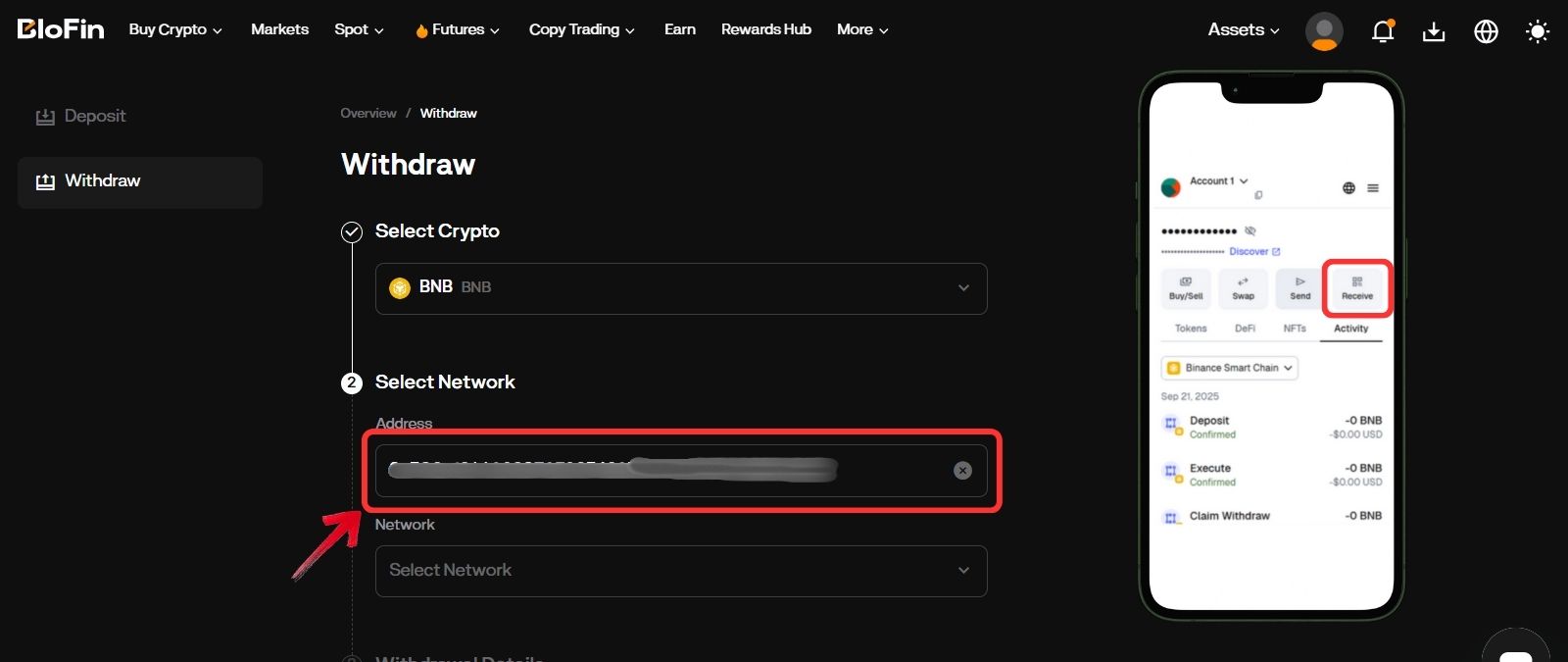The width and height of the screenshot is (1568, 662).
Task: Clear the withdrawal address field
Action: tap(962, 471)
